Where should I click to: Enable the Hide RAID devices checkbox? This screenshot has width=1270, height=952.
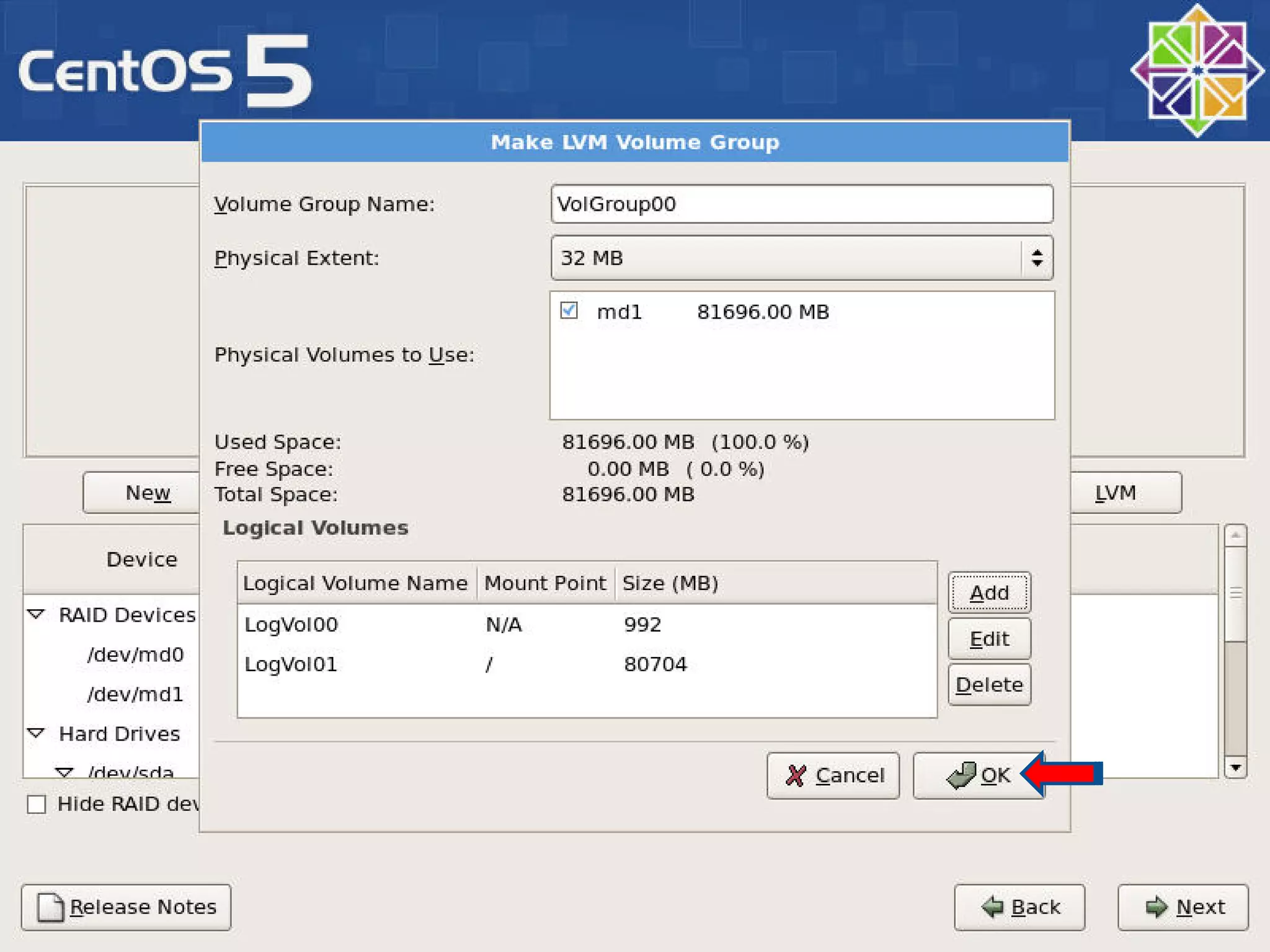[37, 804]
